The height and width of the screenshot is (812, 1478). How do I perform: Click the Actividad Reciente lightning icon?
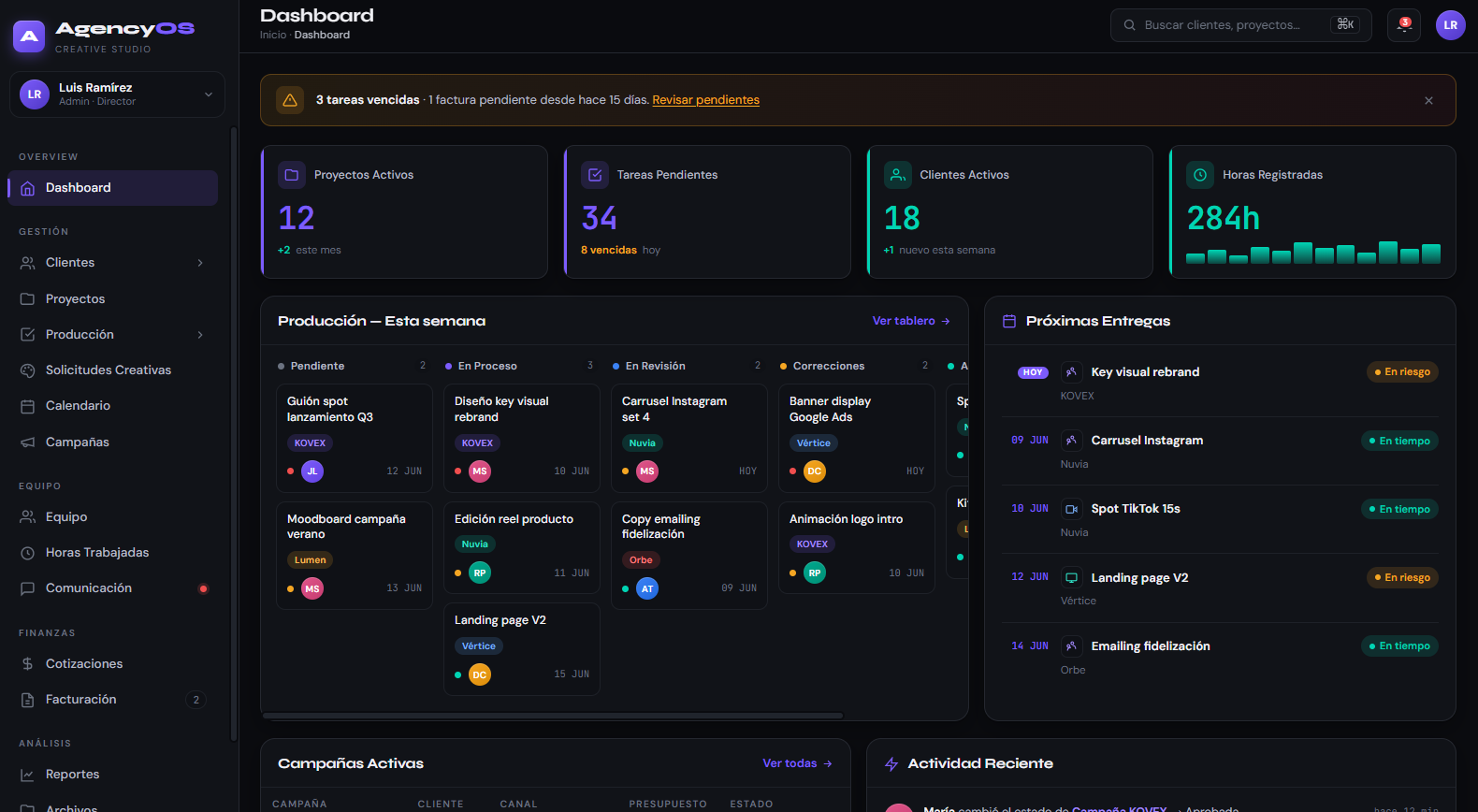pos(891,764)
